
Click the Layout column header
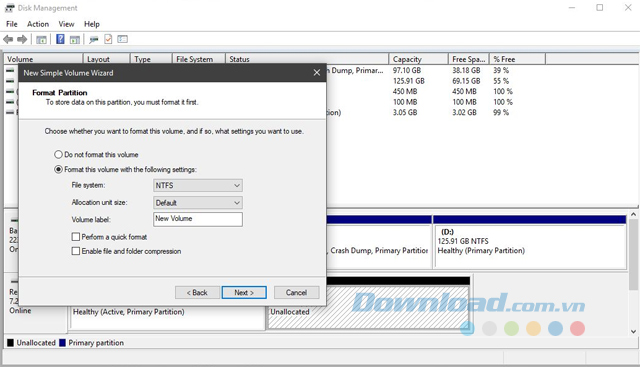coord(107,59)
